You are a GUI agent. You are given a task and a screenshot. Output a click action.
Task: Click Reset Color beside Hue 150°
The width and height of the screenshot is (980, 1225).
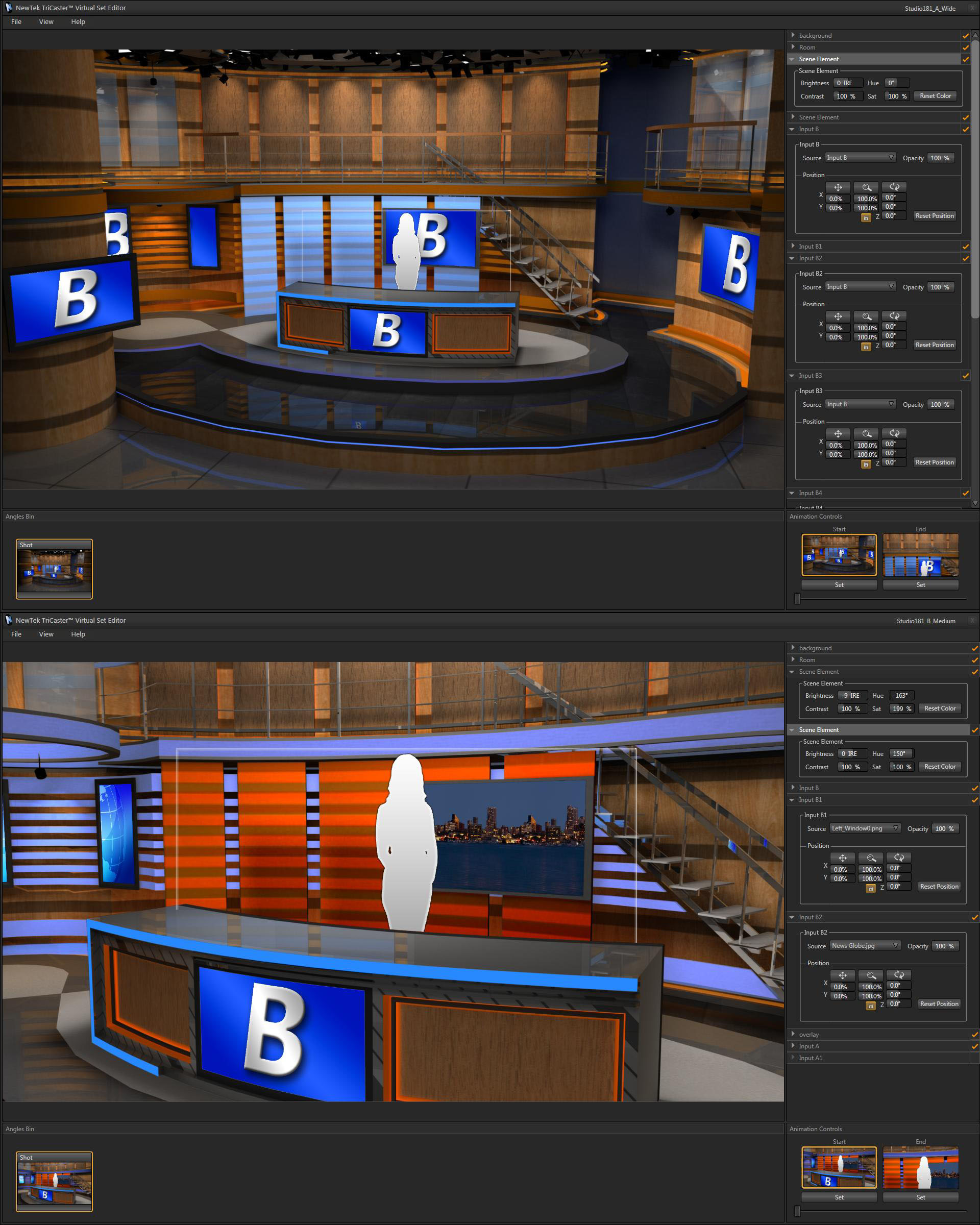(940, 767)
